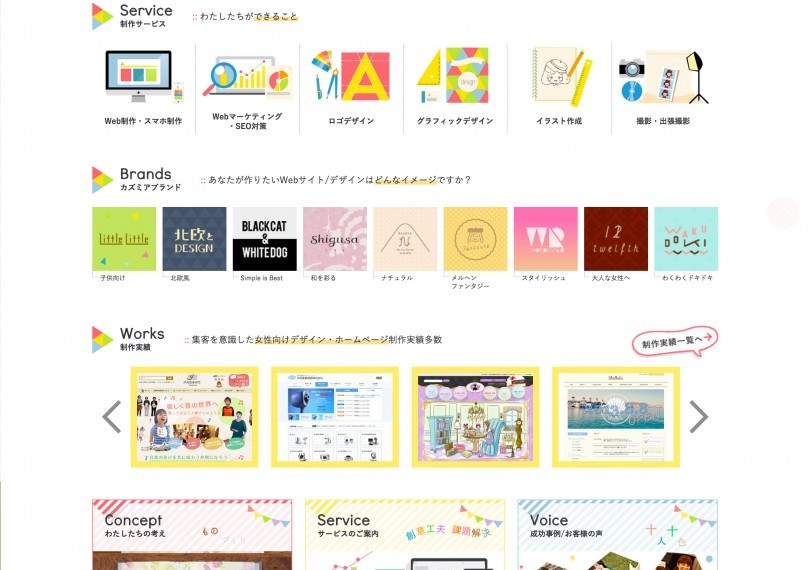Screen dimensions: 808x570
Task: Choose the Shigusa brand tile
Action: coord(335,239)
